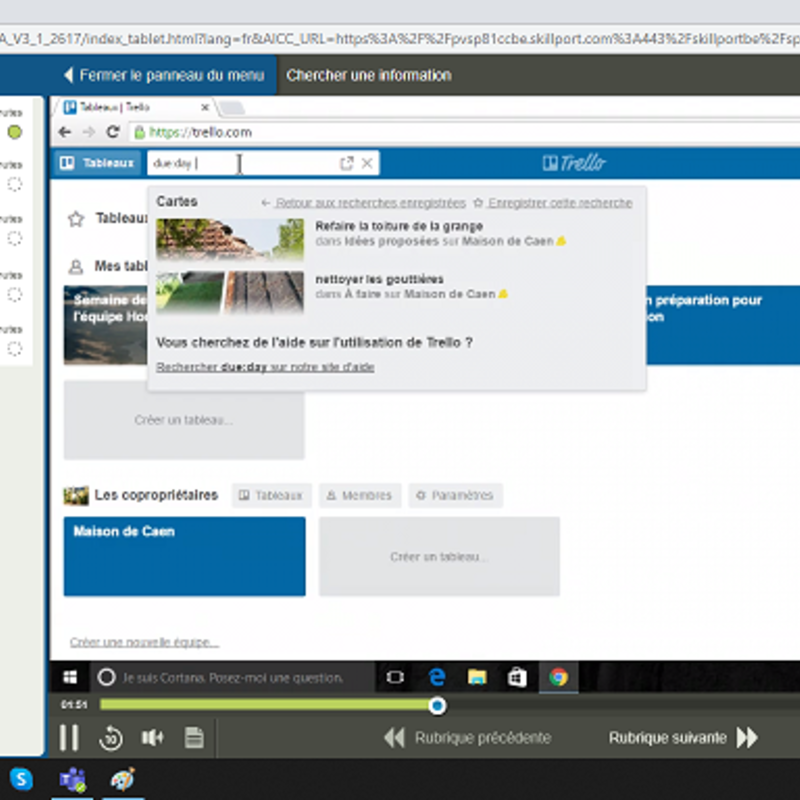The width and height of the screenshot is (800, 800).
Task: Go back with the browser back arrow
Action: [64, 132]
